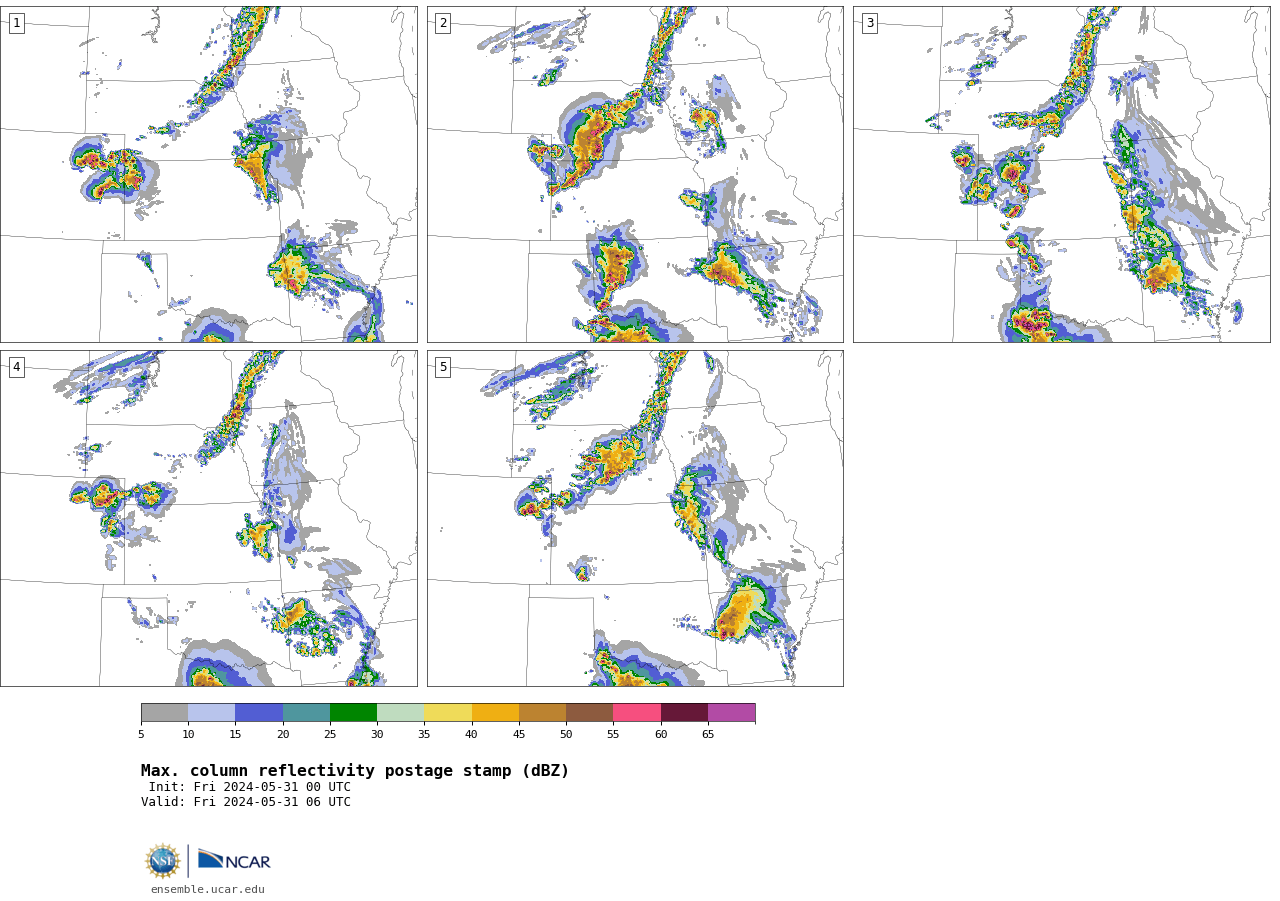The image size is (1280, 901).
Task: Click the orange 40-45 dBZ swatch
Action: (x=495, y=713)
